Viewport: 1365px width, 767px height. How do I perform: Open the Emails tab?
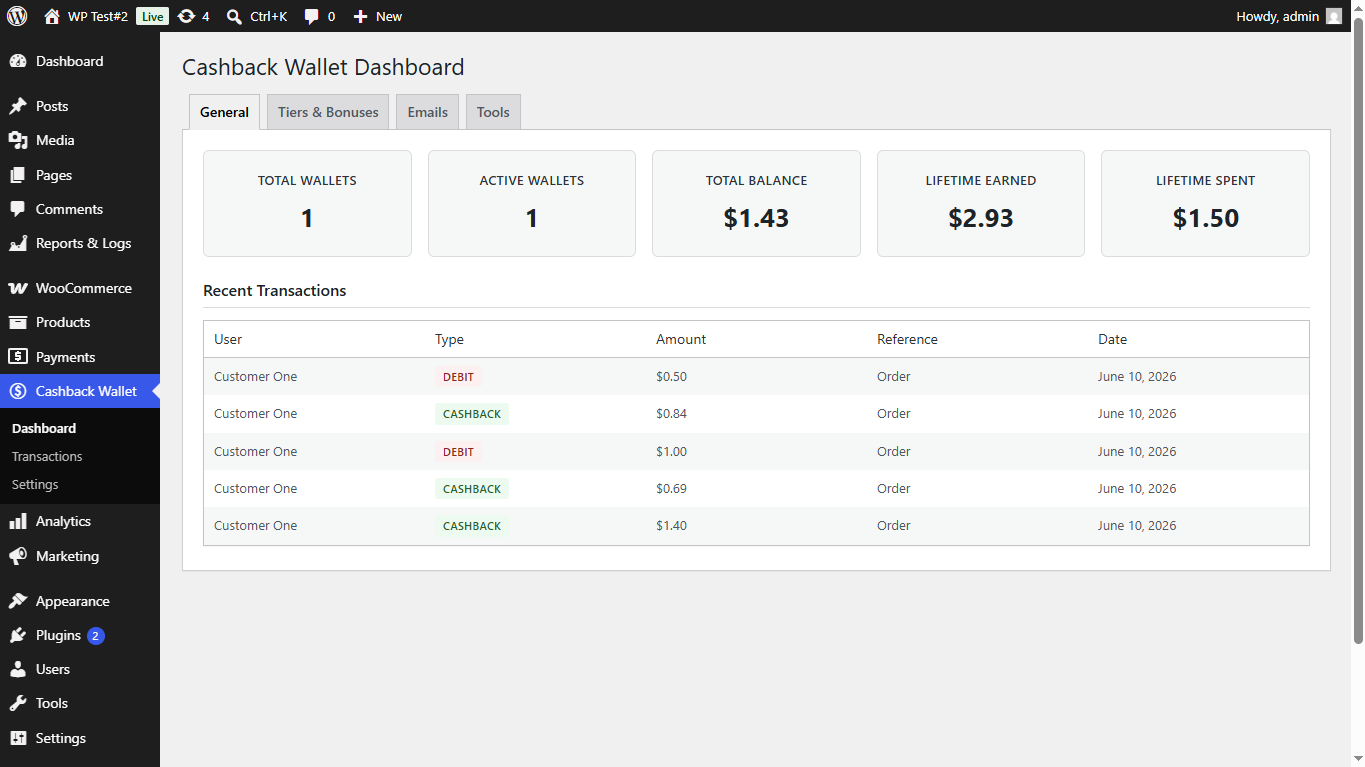coord(427,112)
